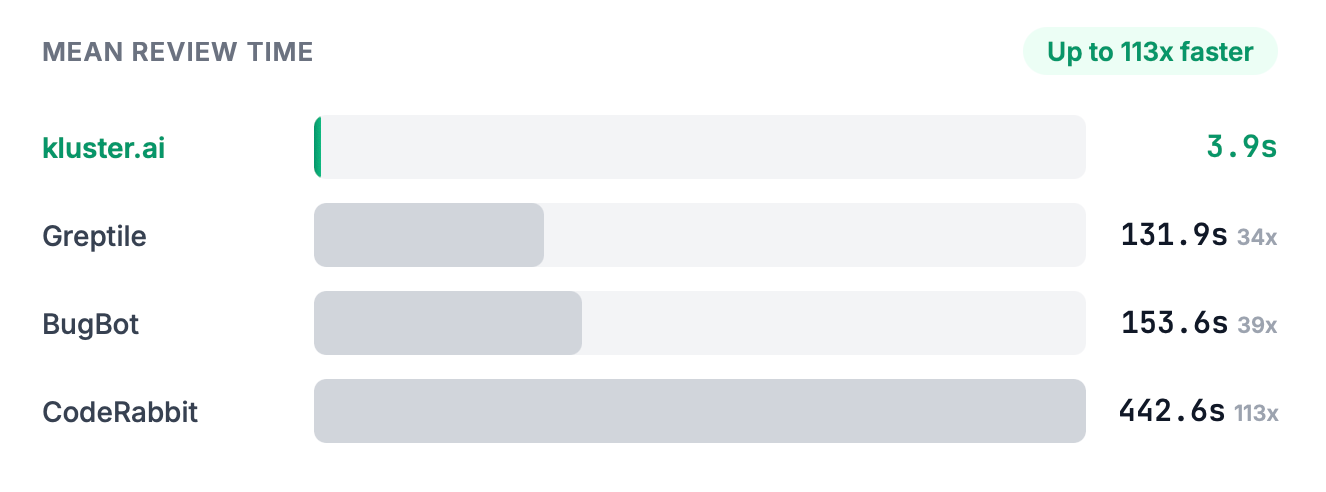
Task: Click the 113x multiplier next to CodeRabbit
Action: pyautogui.click(x=1256, y=414)
